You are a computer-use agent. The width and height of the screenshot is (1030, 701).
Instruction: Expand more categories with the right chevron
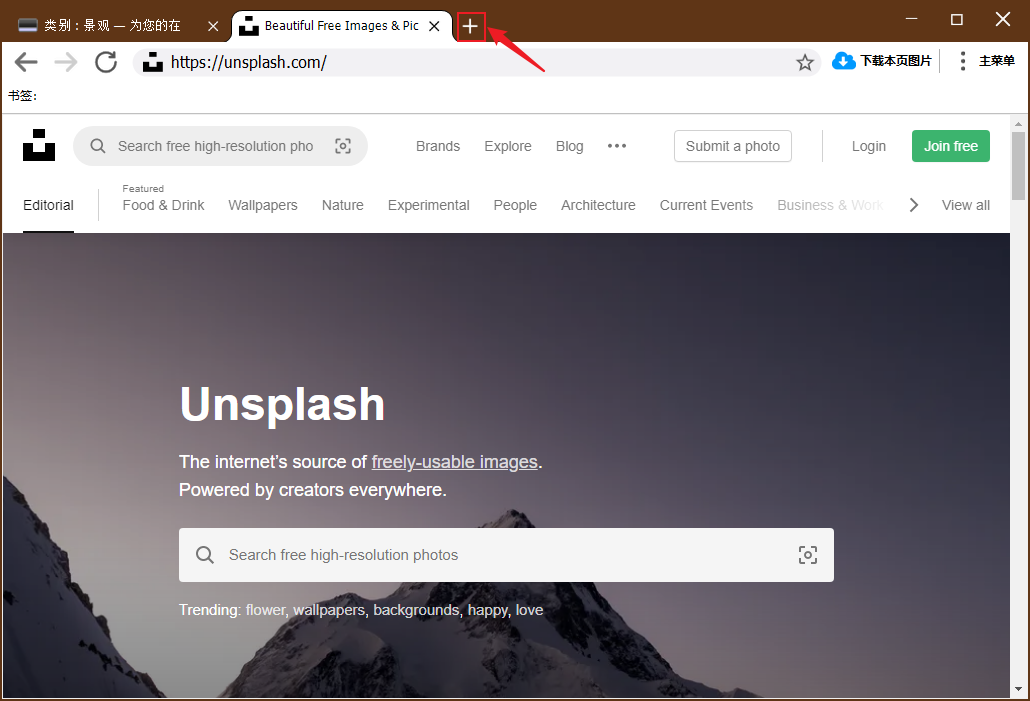[914, 205]
